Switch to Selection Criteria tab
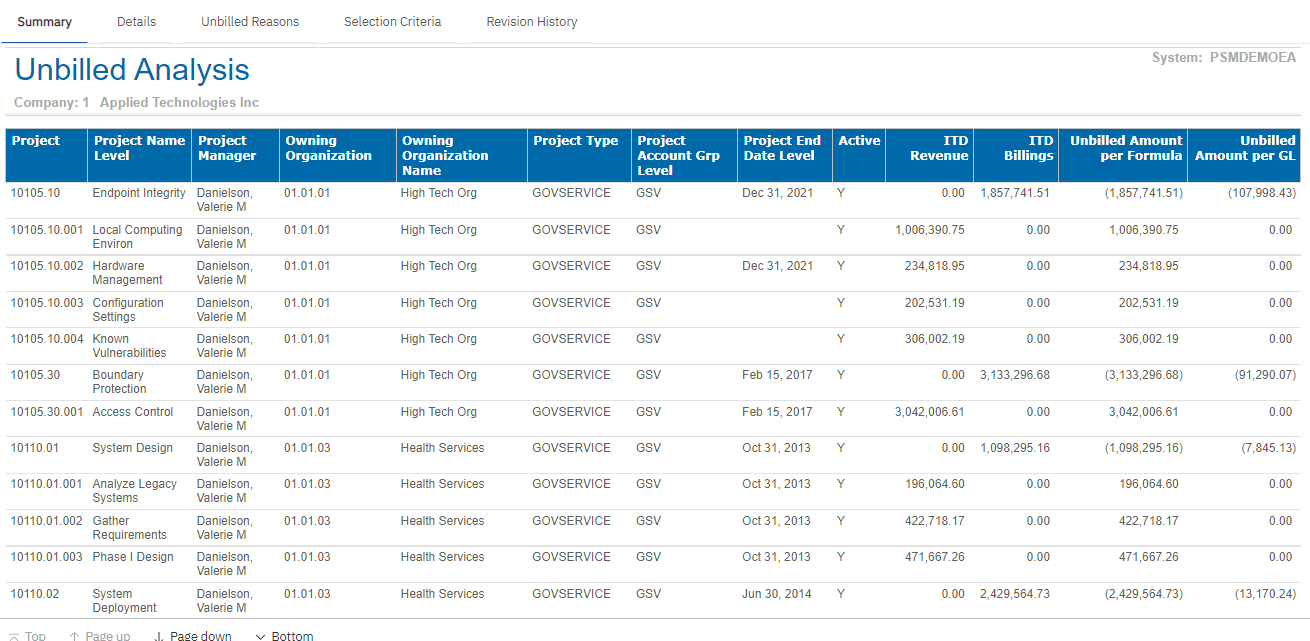 point(392,22)
